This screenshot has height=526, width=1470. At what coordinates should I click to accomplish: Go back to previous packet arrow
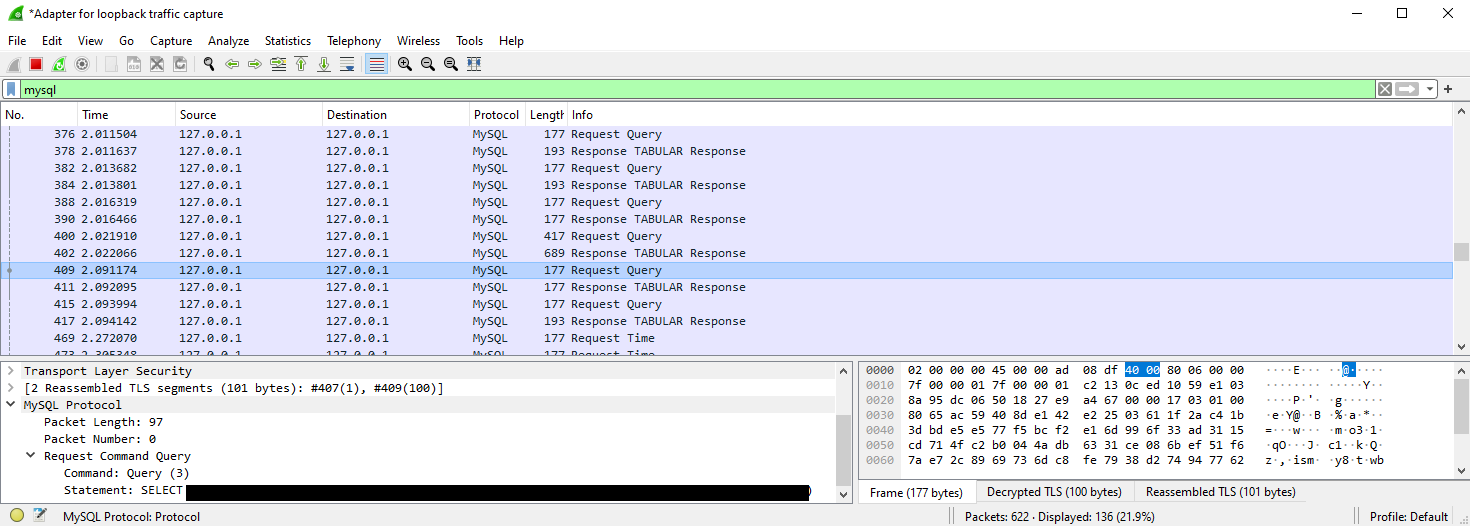tap(232, 64)
